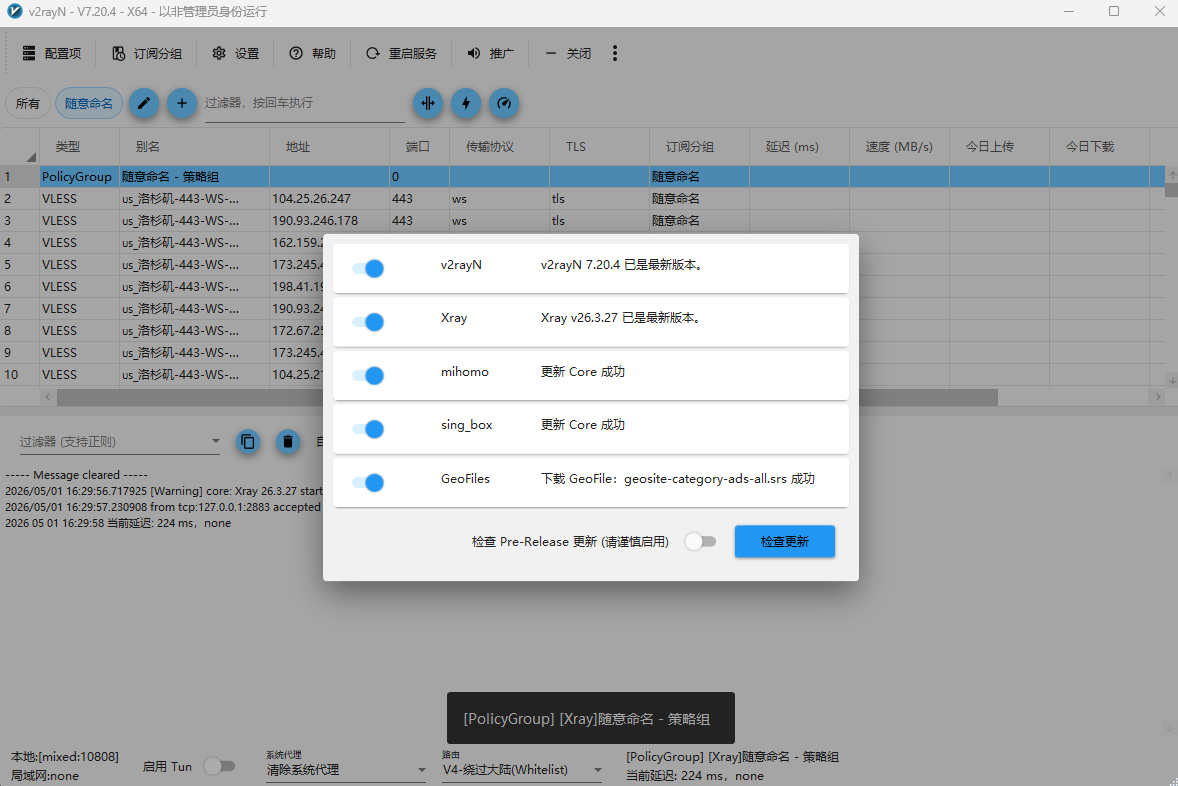Click the 检查更新 button
1178x786 pixels.
tap(784, 541)
